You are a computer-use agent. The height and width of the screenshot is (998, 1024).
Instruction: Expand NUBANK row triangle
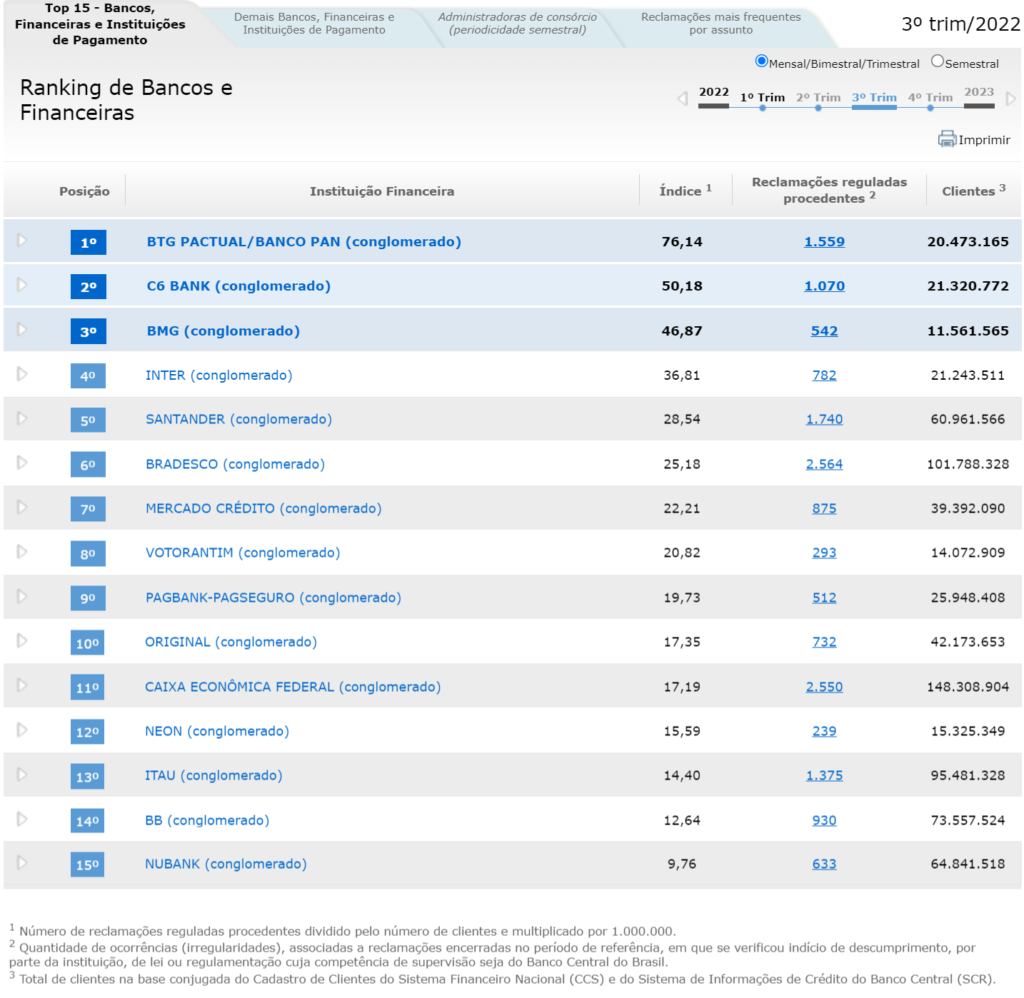[x=22, y=863]
